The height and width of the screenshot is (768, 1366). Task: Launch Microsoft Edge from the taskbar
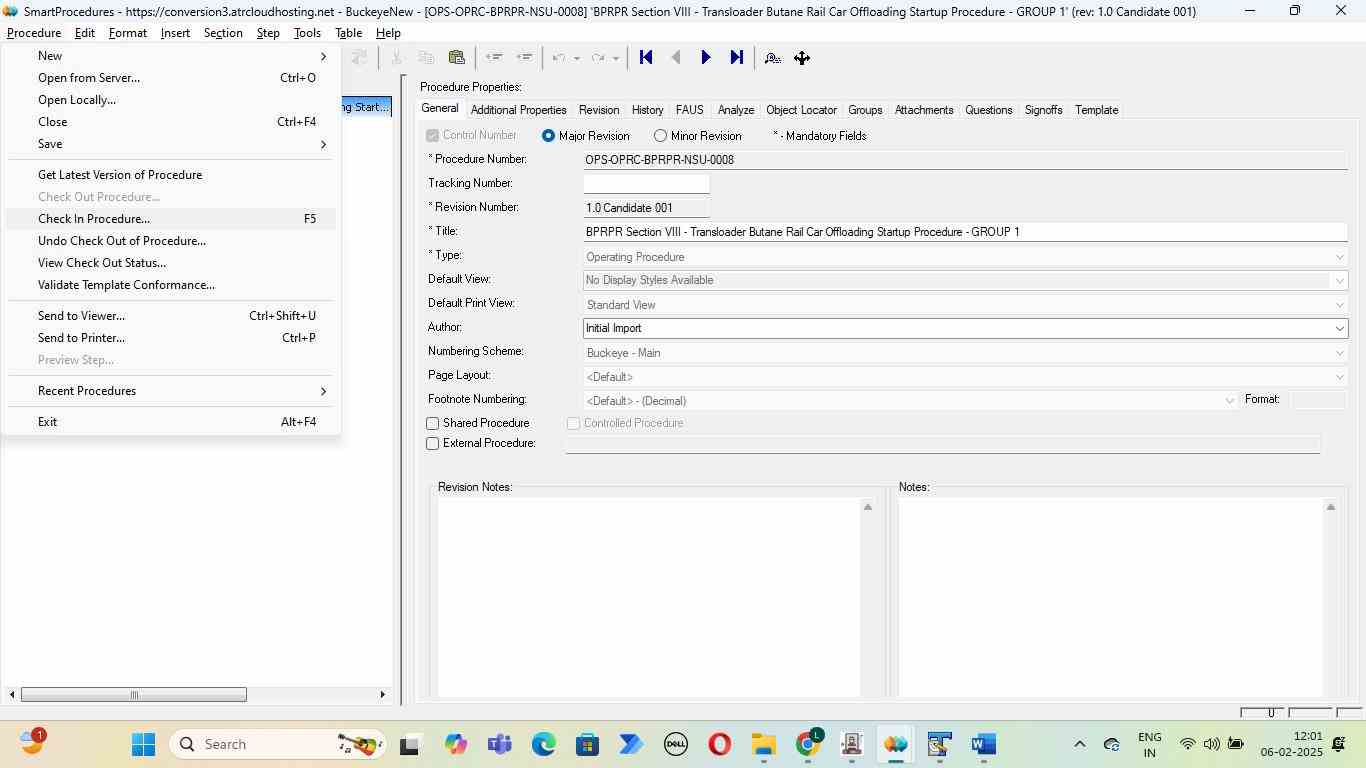(x=543, y=744)
